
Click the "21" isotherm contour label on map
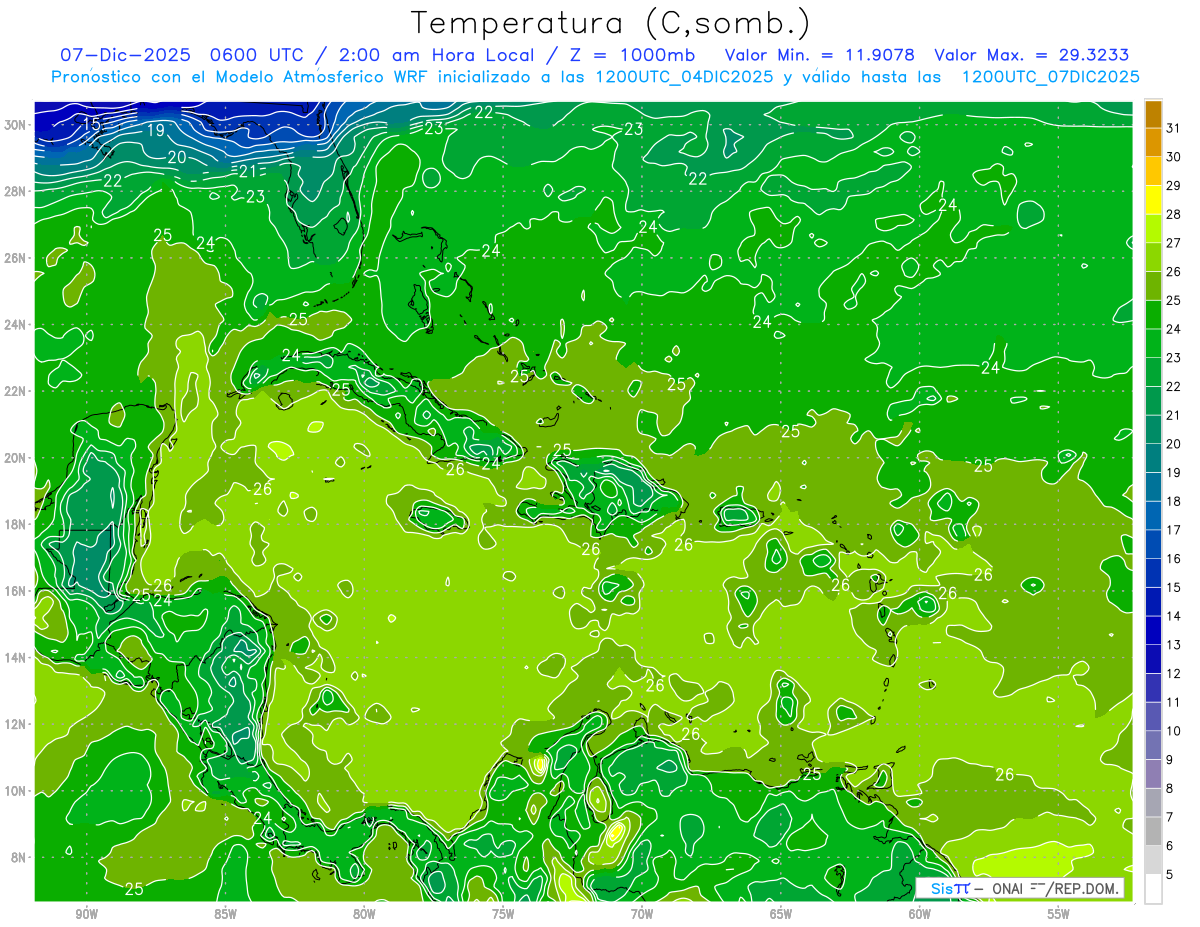248,171
